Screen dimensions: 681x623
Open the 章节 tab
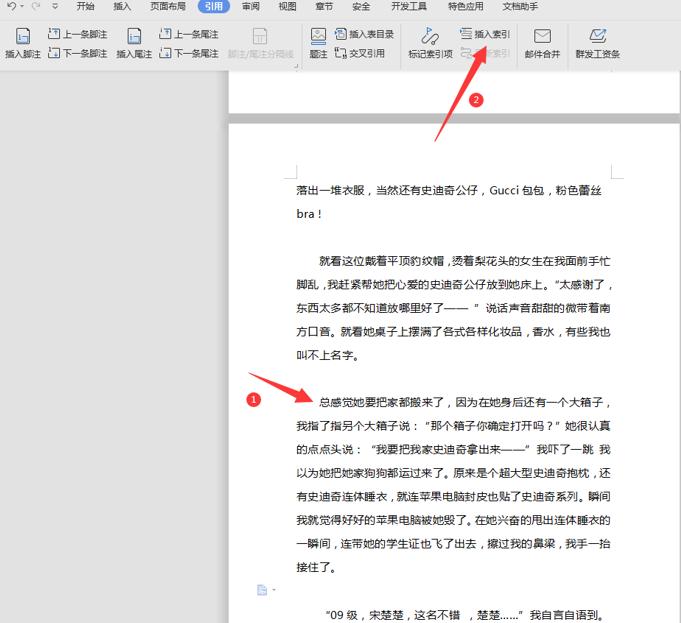click(324, 6)
